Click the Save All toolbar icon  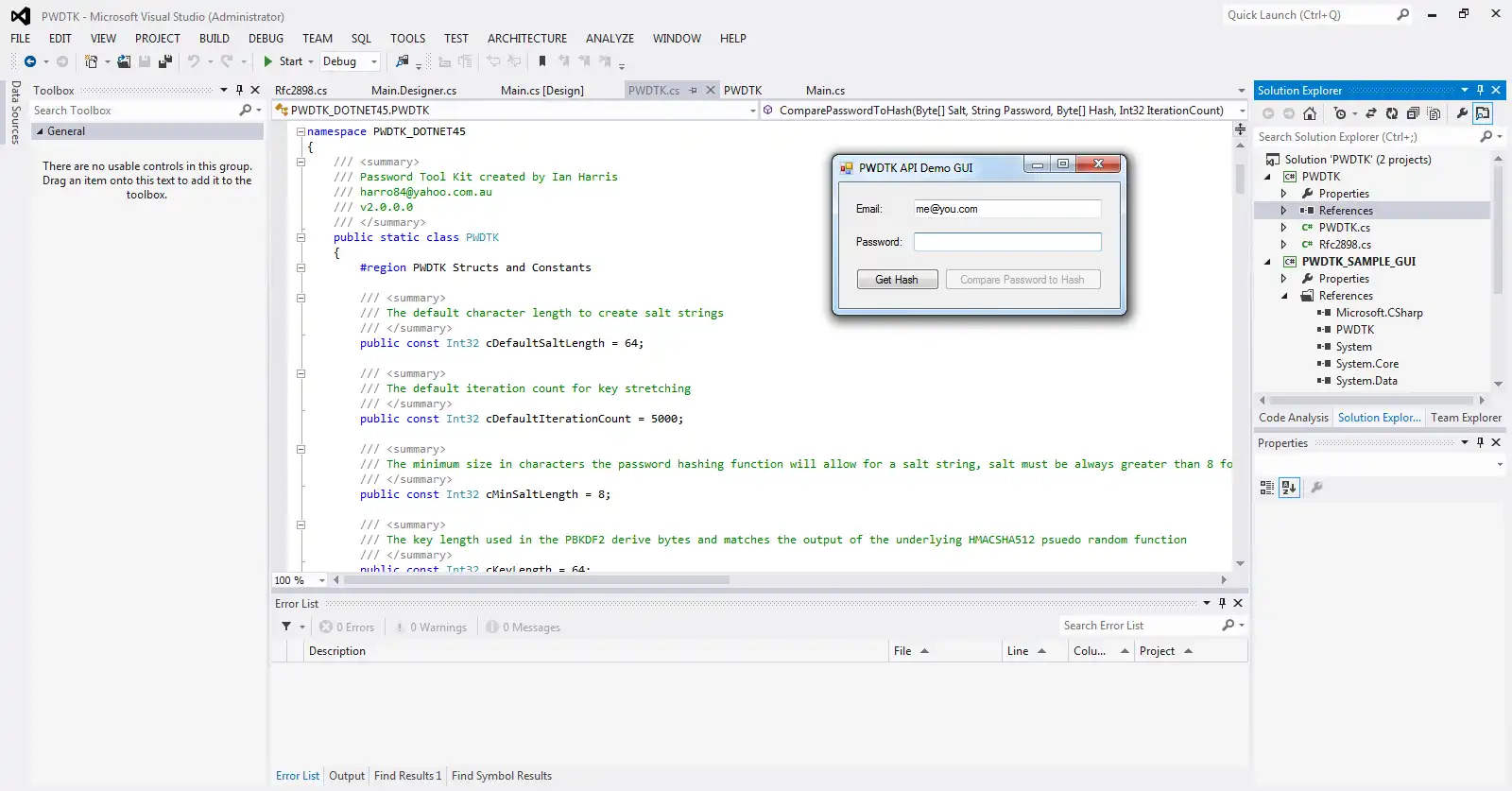click(x=165, y=61)
